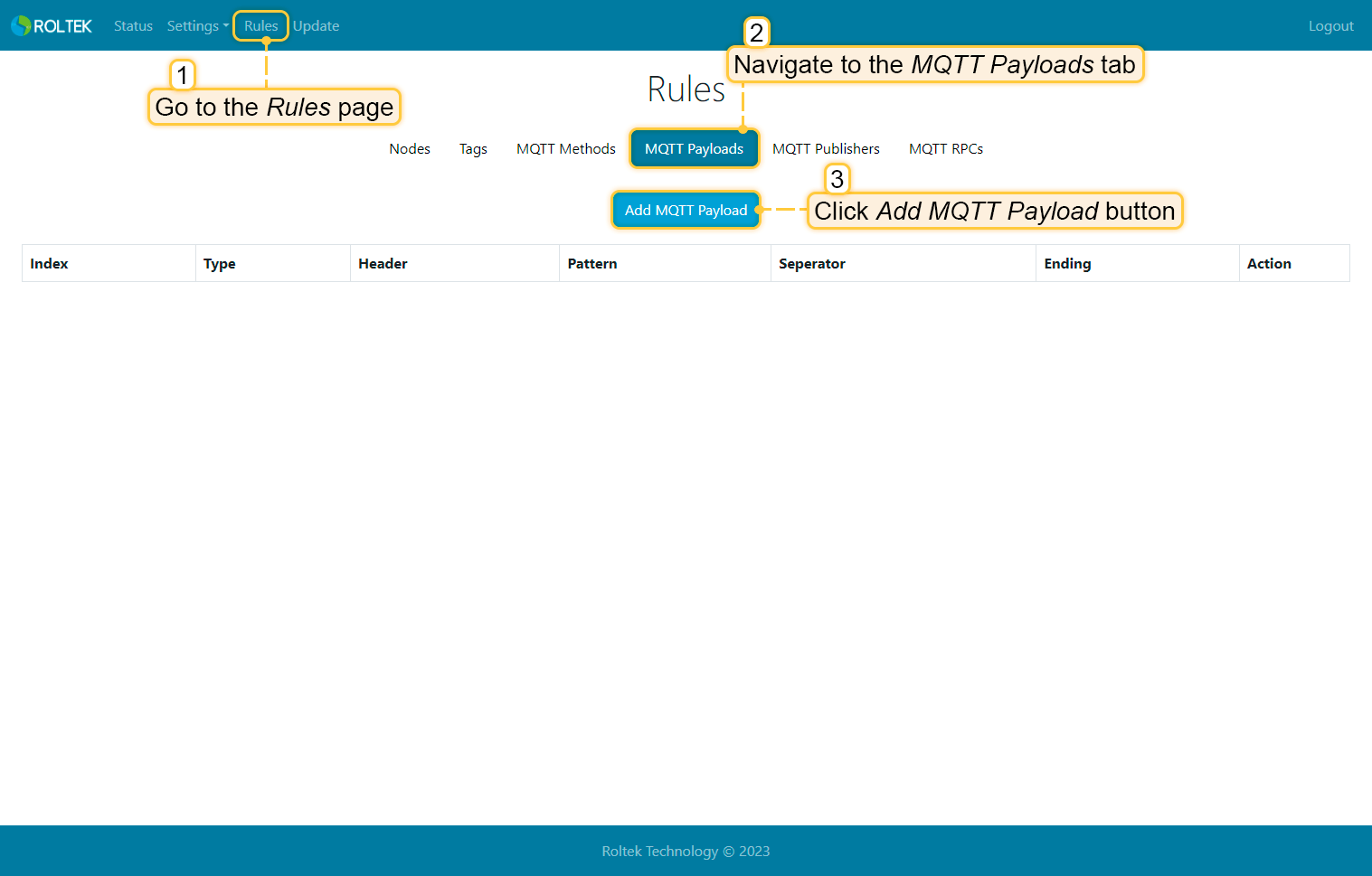1372x876 pixels.
Task: Open the Status page in navbar
Action: [x=133, y=26]
